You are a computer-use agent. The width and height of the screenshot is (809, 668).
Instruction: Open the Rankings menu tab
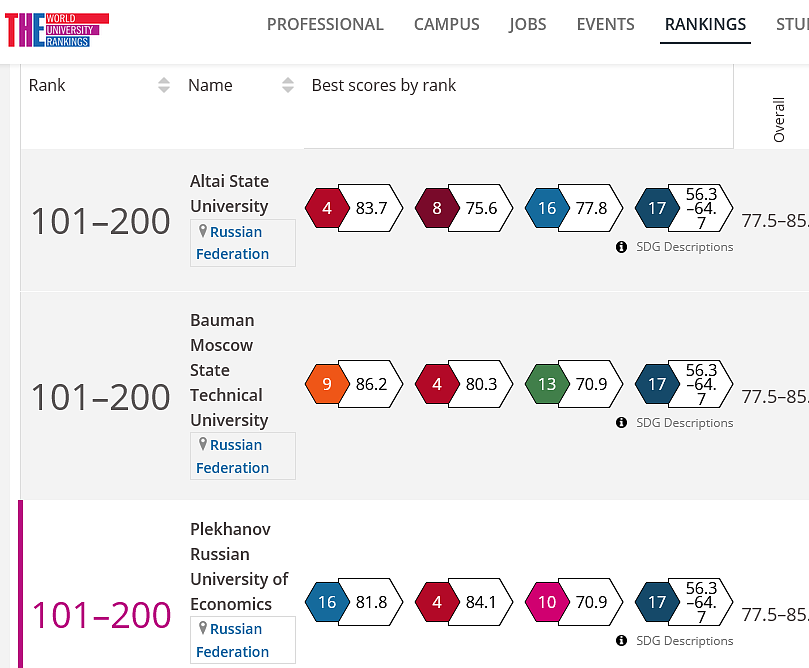click(x=706, y=25)
